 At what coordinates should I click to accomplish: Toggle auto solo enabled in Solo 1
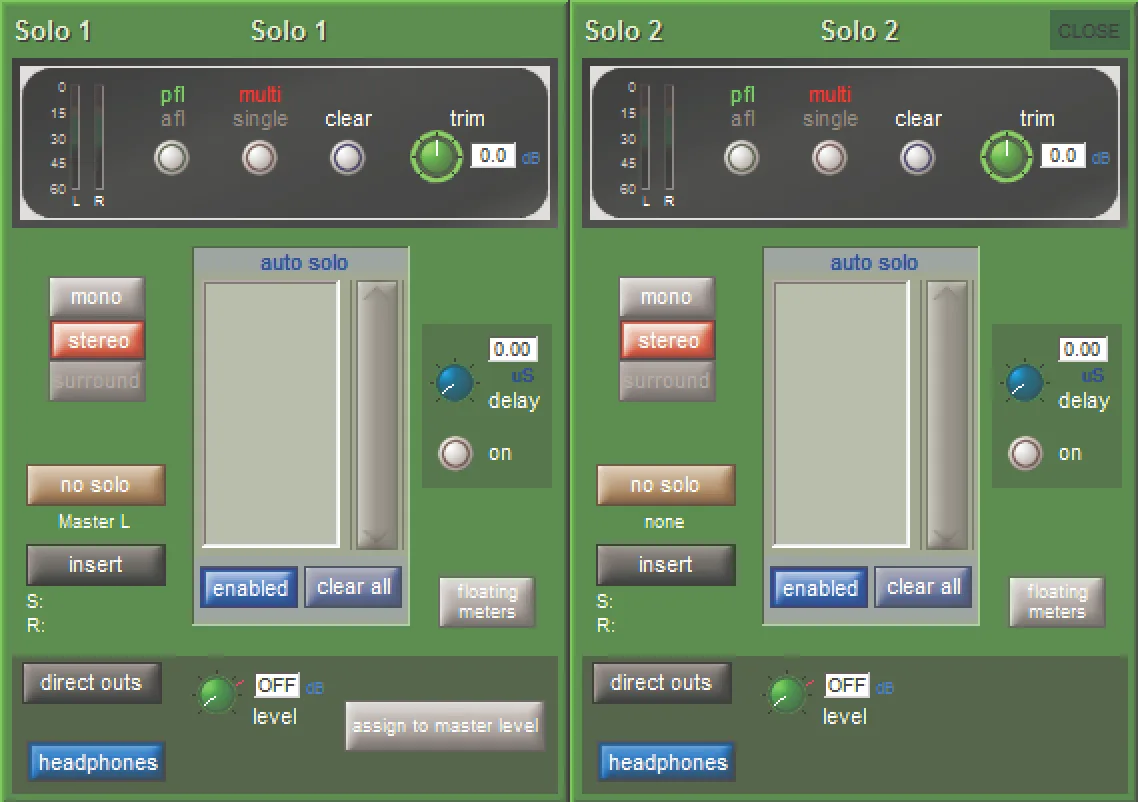point(250,587)
